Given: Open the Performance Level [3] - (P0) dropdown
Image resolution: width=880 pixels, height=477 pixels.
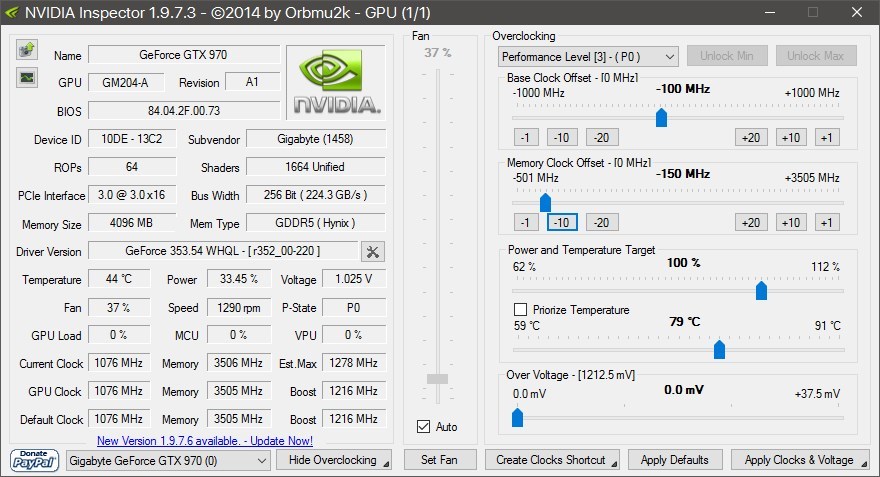Looking at the screenshot, I should pos(588,57).
